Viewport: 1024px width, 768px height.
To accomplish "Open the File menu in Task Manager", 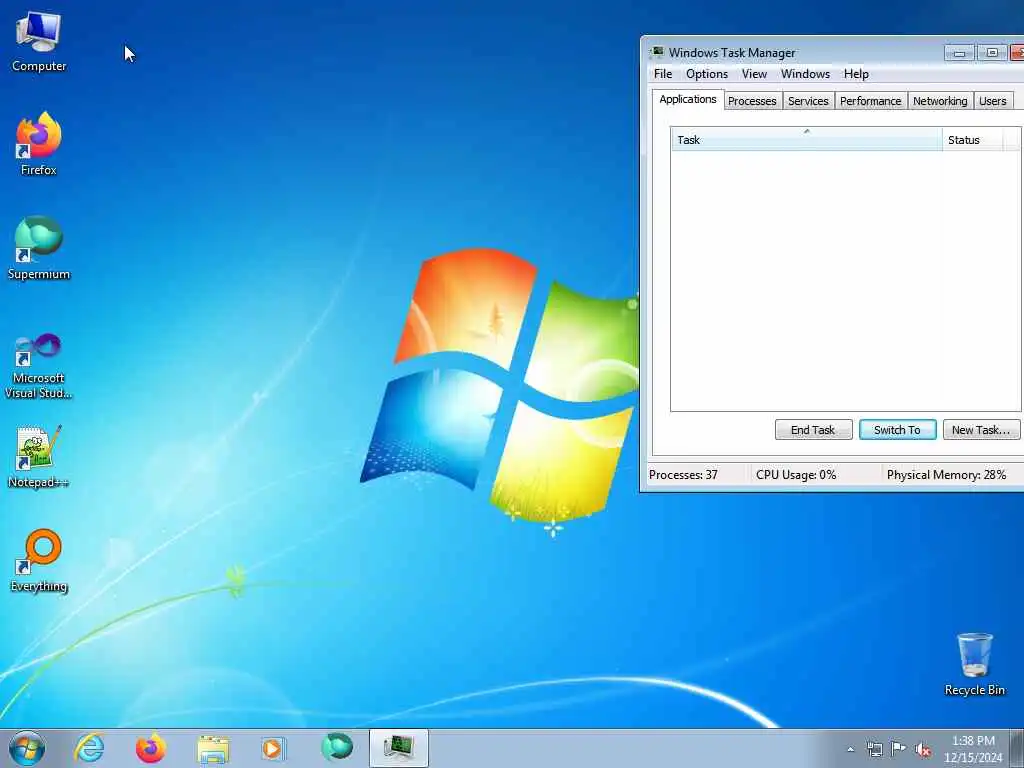I will [663, 74].
